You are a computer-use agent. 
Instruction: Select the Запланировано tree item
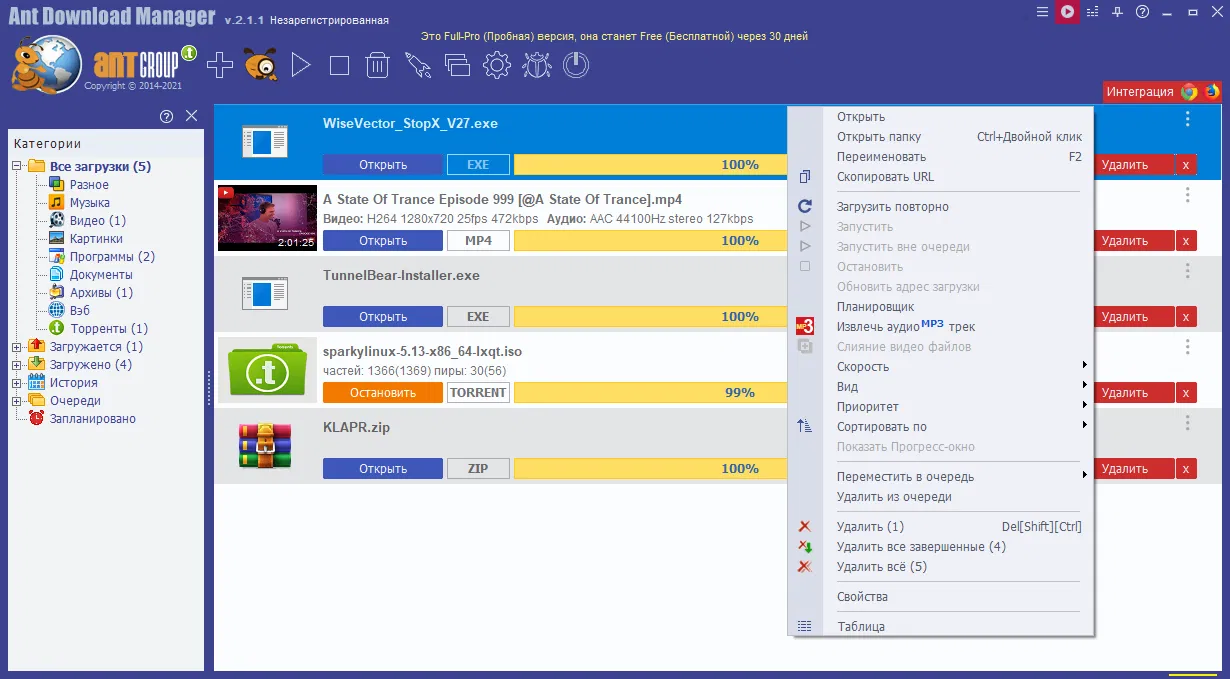(93, 419)
